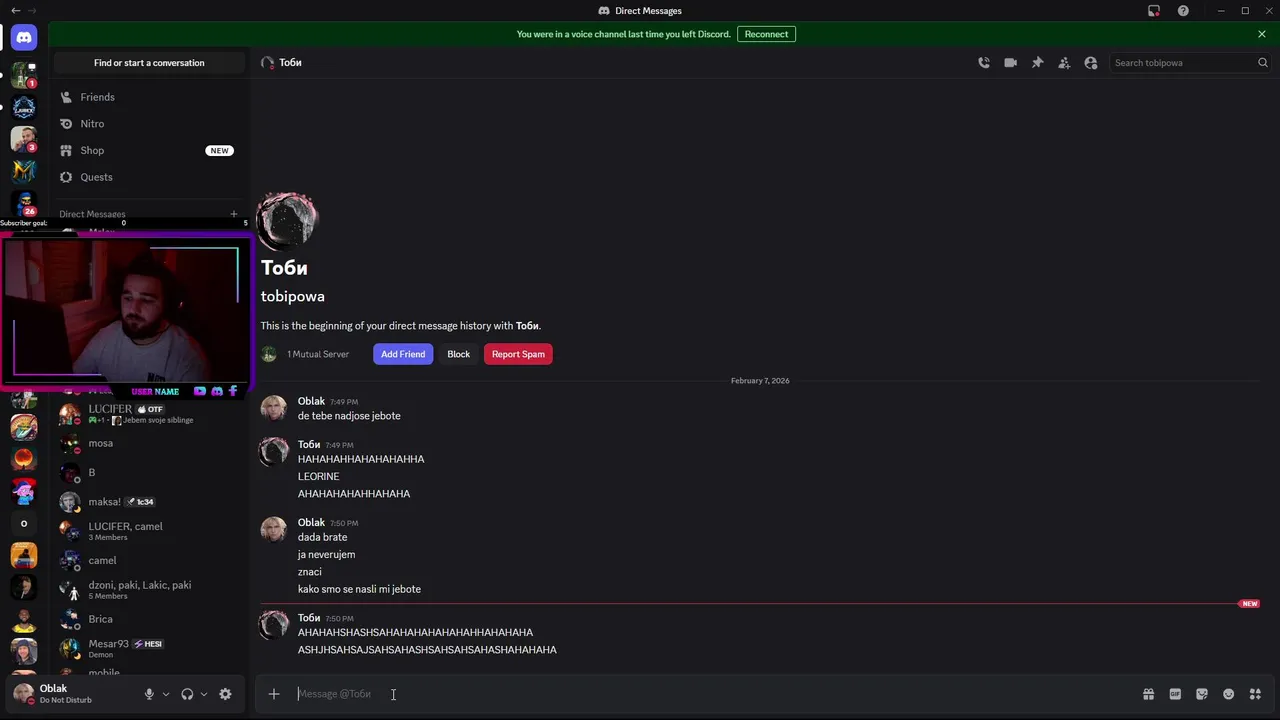The height and width of the screenshot is (720, 1280).
Task: Open the red planet server icon
Action: pos(24,459)
